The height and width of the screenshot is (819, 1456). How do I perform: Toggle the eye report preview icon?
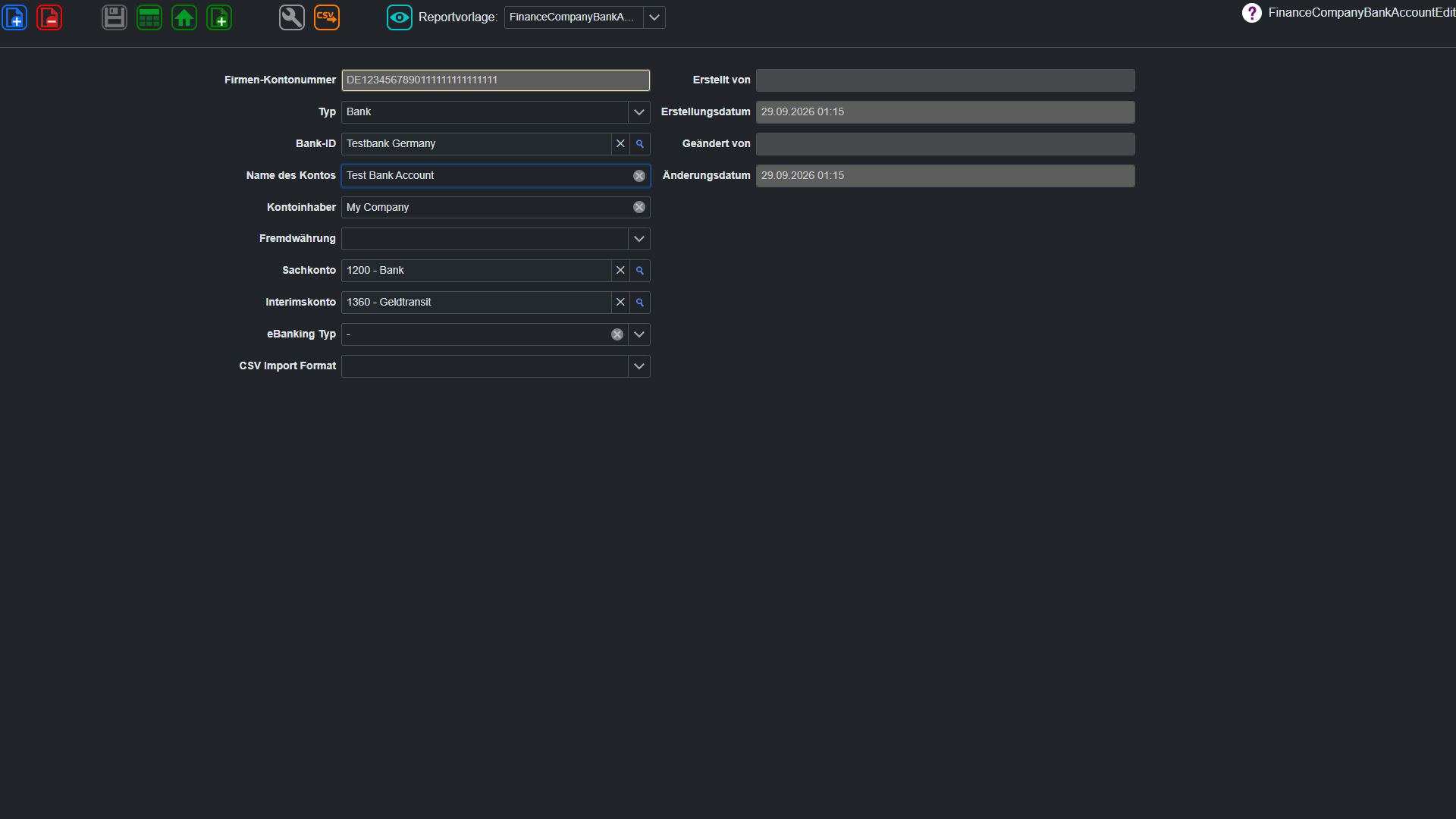click(x=400, y=17)
